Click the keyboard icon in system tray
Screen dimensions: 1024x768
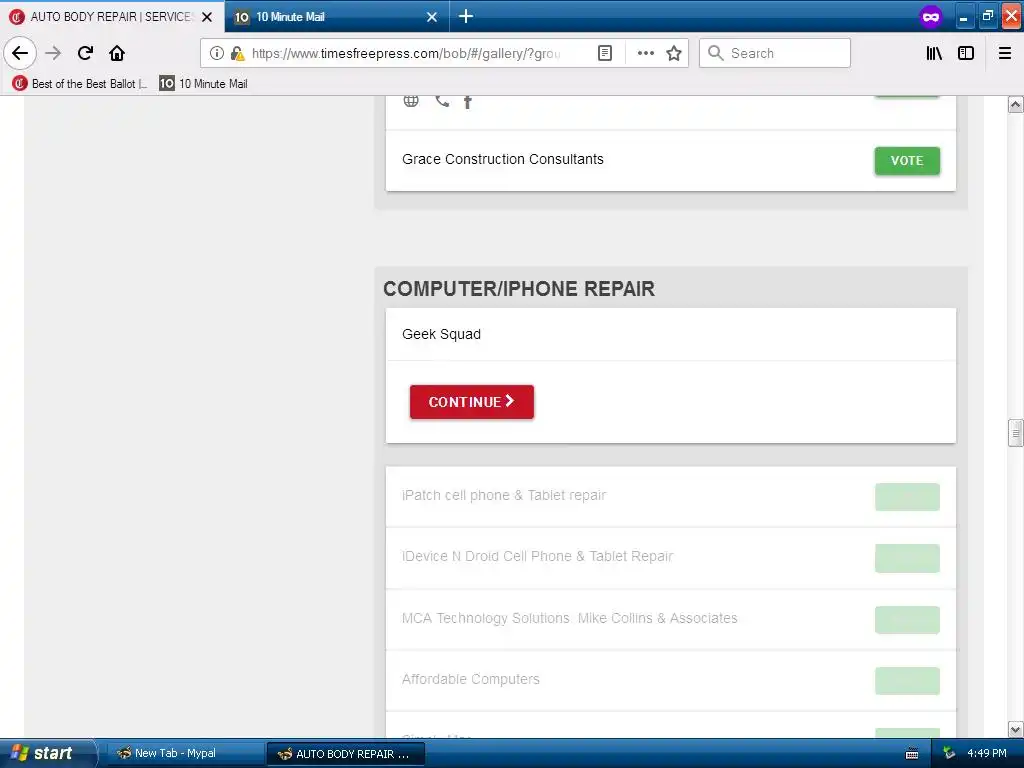[x=912, y=754]
